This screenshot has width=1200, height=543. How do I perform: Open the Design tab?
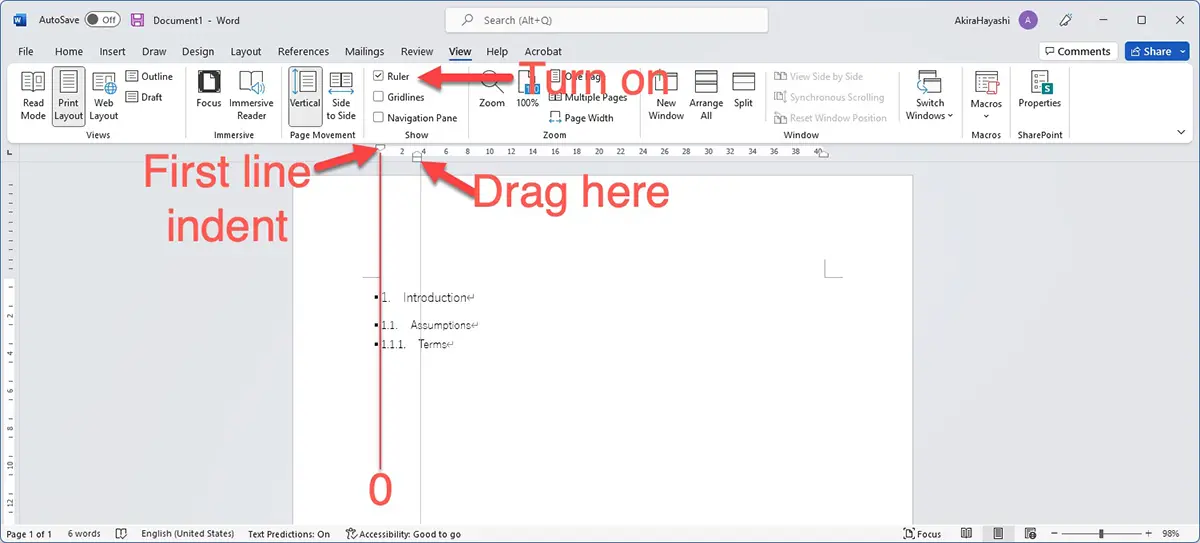click(x=198, y=52)
